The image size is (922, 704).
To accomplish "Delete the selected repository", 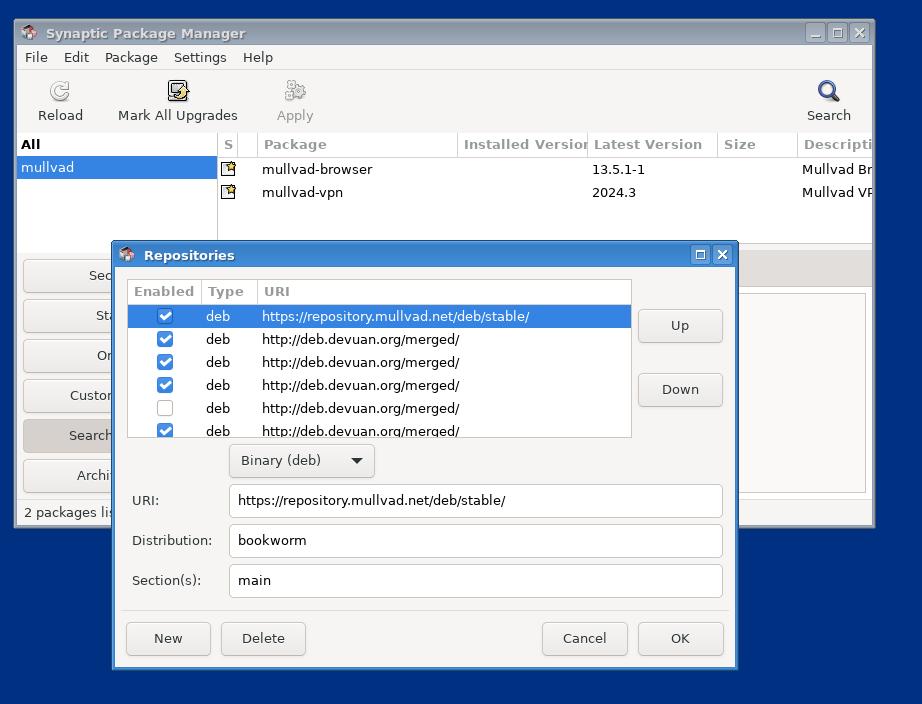I will tap(263, 638).
